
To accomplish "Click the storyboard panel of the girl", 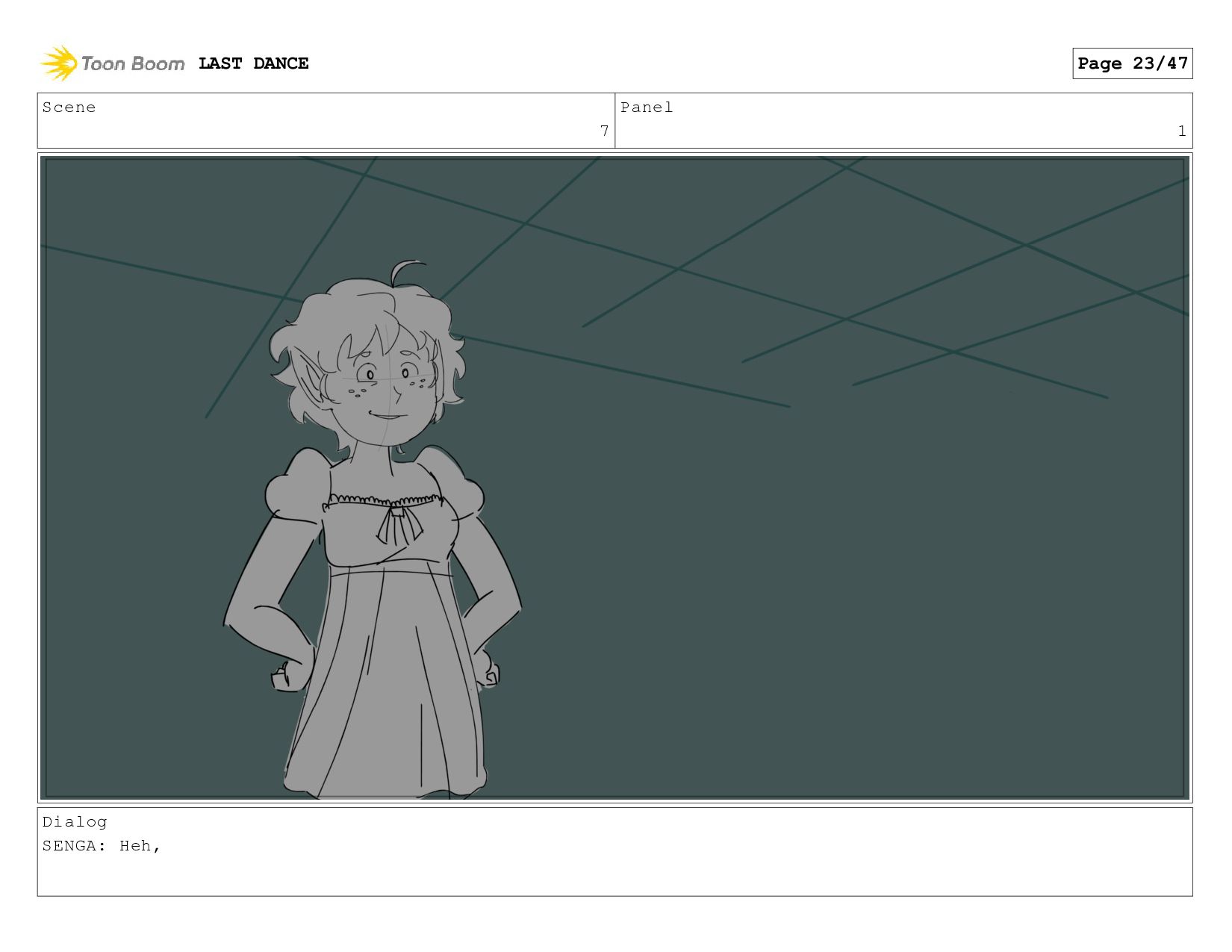I will click(x=615, y=478).
